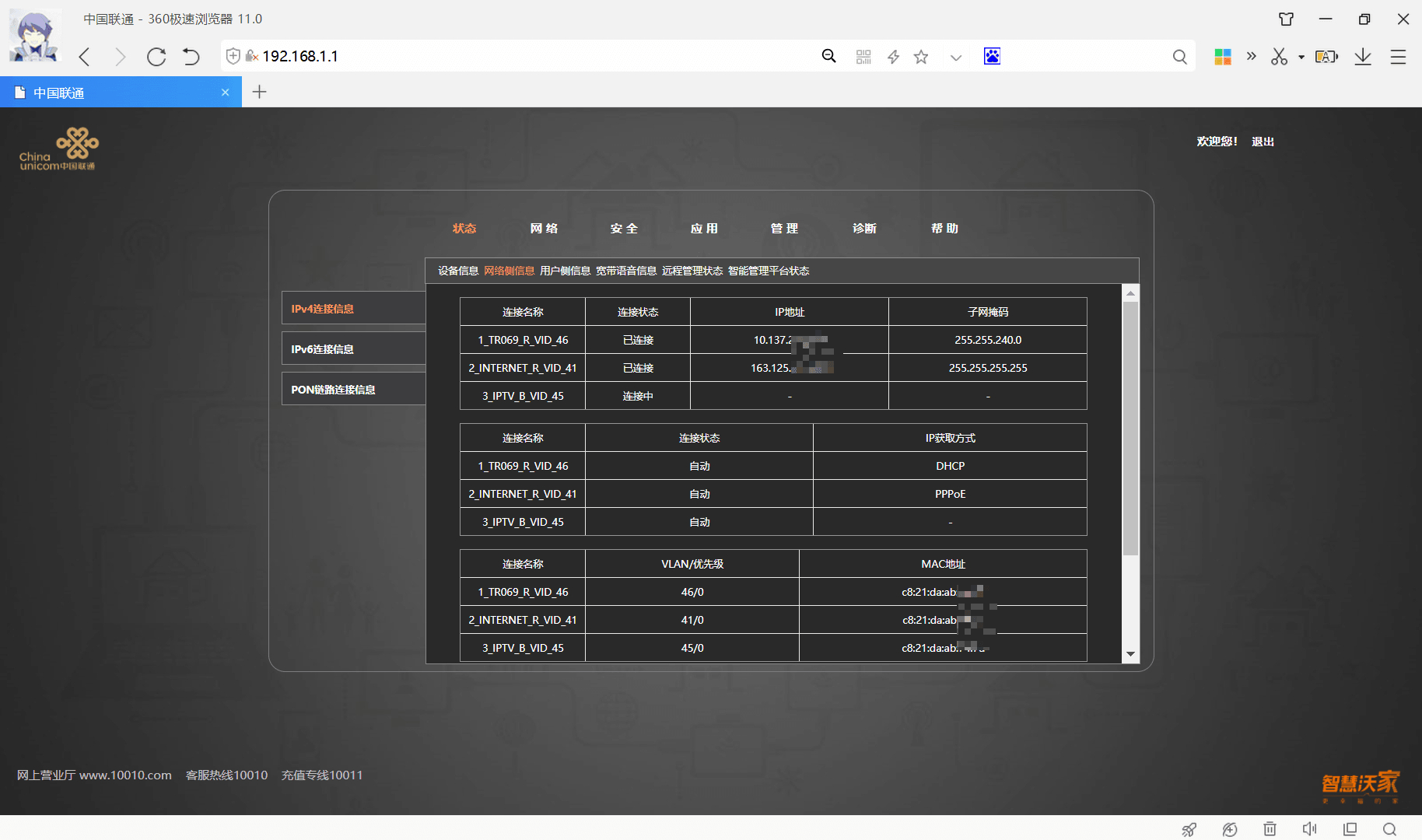Open the downloads icon in toolbar
The image size is (1422, 840).
coord(1363,57)
